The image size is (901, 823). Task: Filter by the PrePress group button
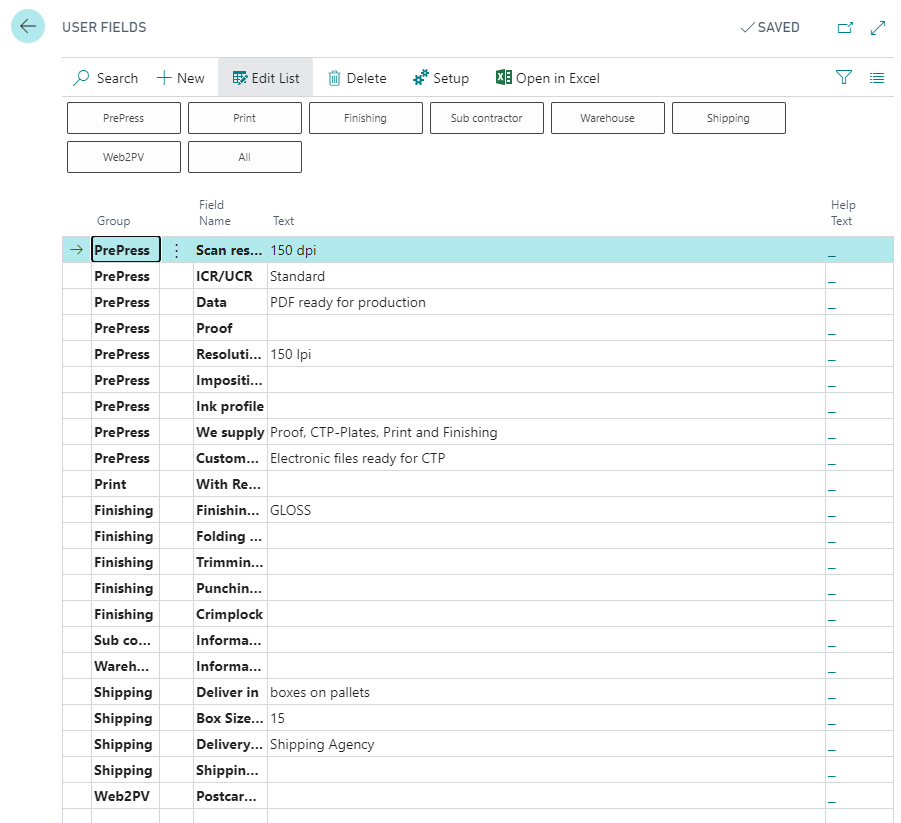coord(124,118)
